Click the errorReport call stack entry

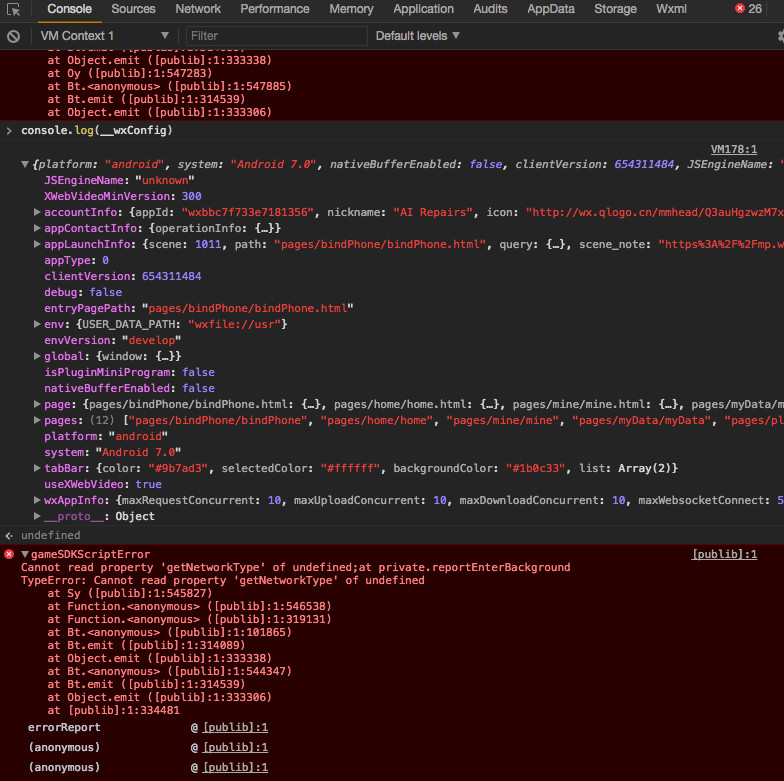point(64,727)
